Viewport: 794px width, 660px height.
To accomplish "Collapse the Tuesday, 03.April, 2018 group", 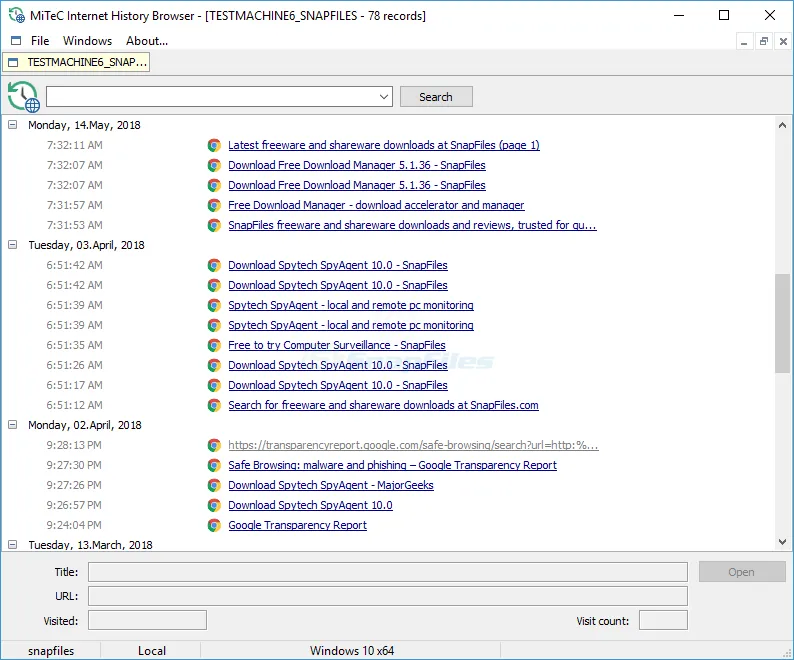I will 13,245.
